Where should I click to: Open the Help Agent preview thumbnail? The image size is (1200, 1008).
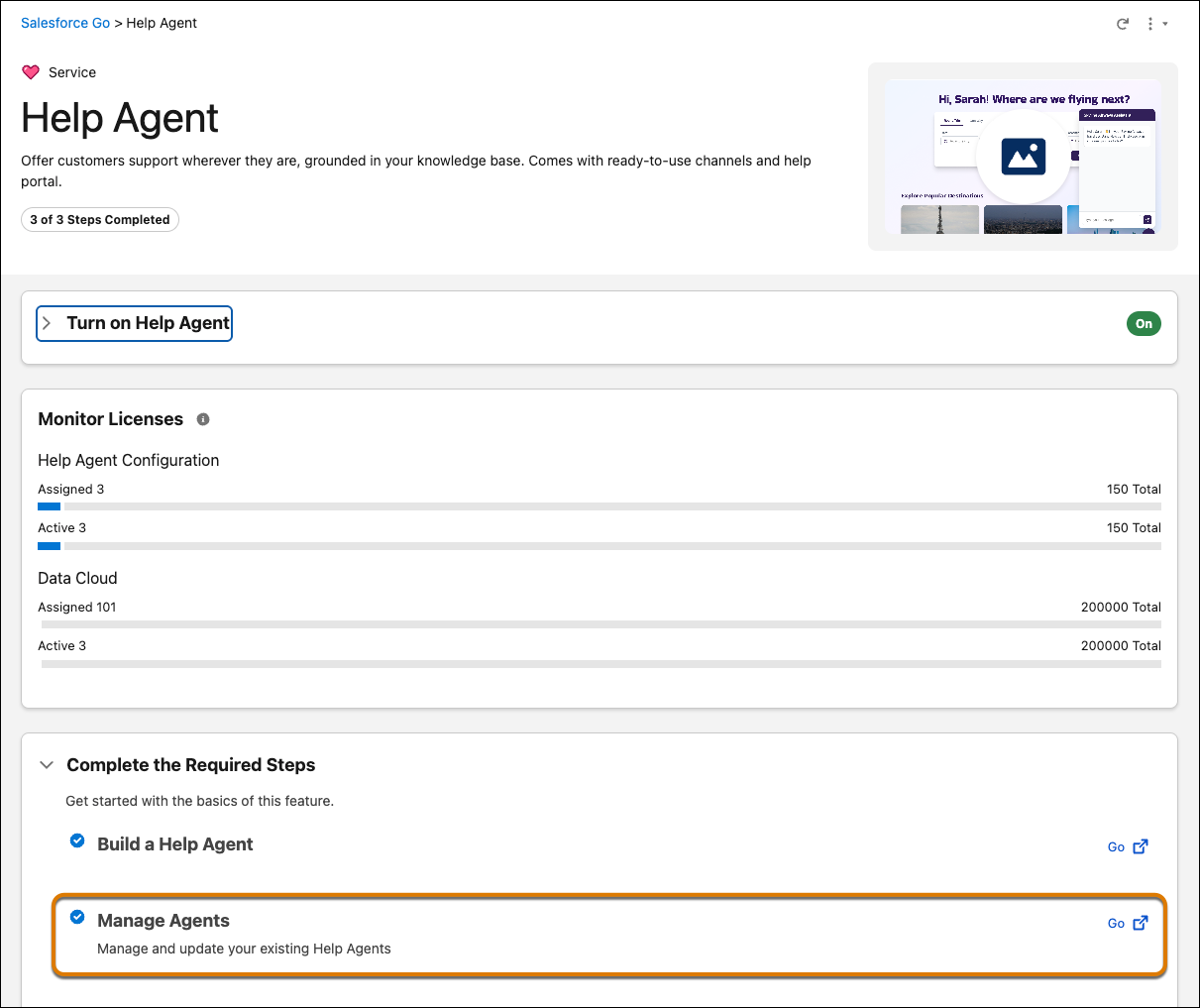(1023, 157)
